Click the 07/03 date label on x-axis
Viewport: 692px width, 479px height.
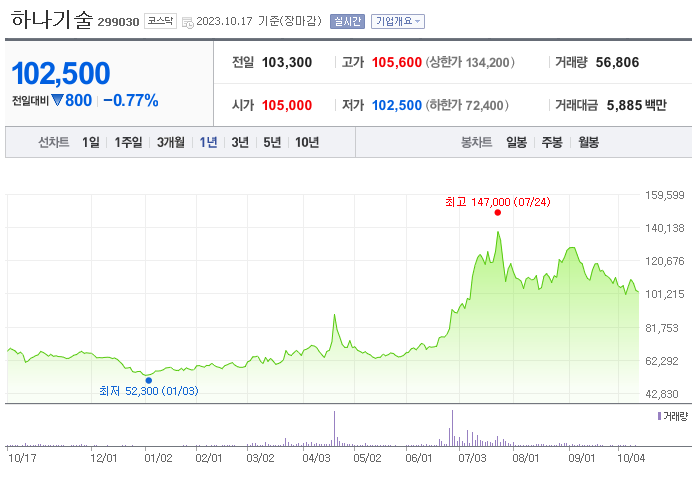pos(472,458)
